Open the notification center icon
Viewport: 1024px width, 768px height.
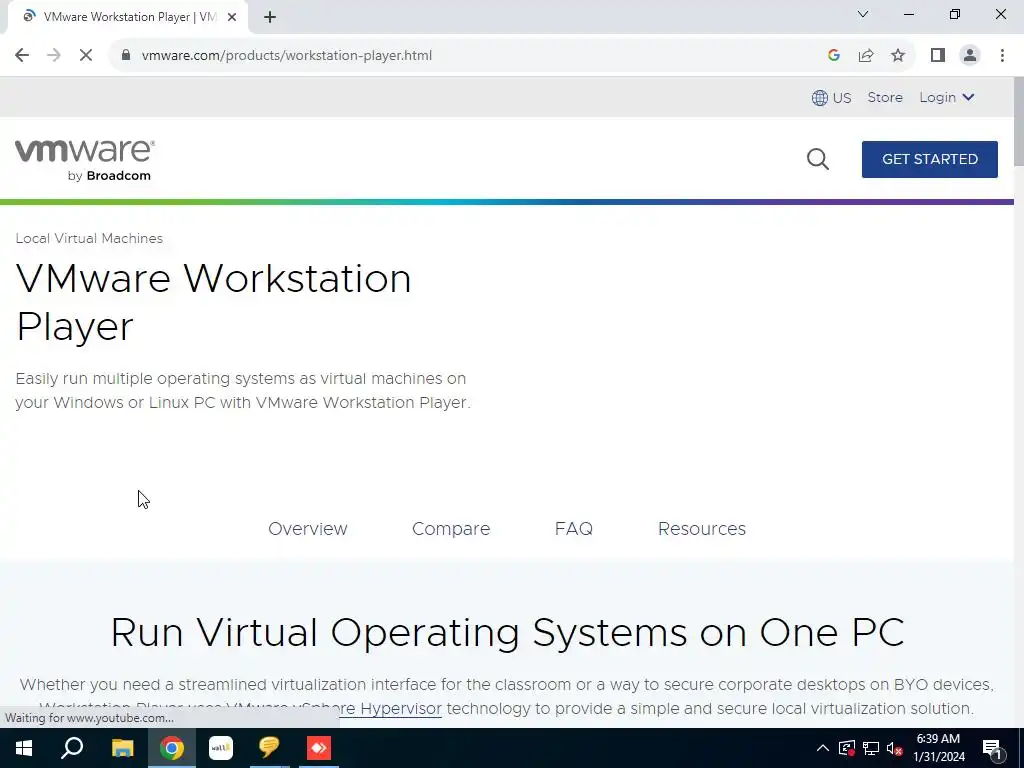coord(992,749)
